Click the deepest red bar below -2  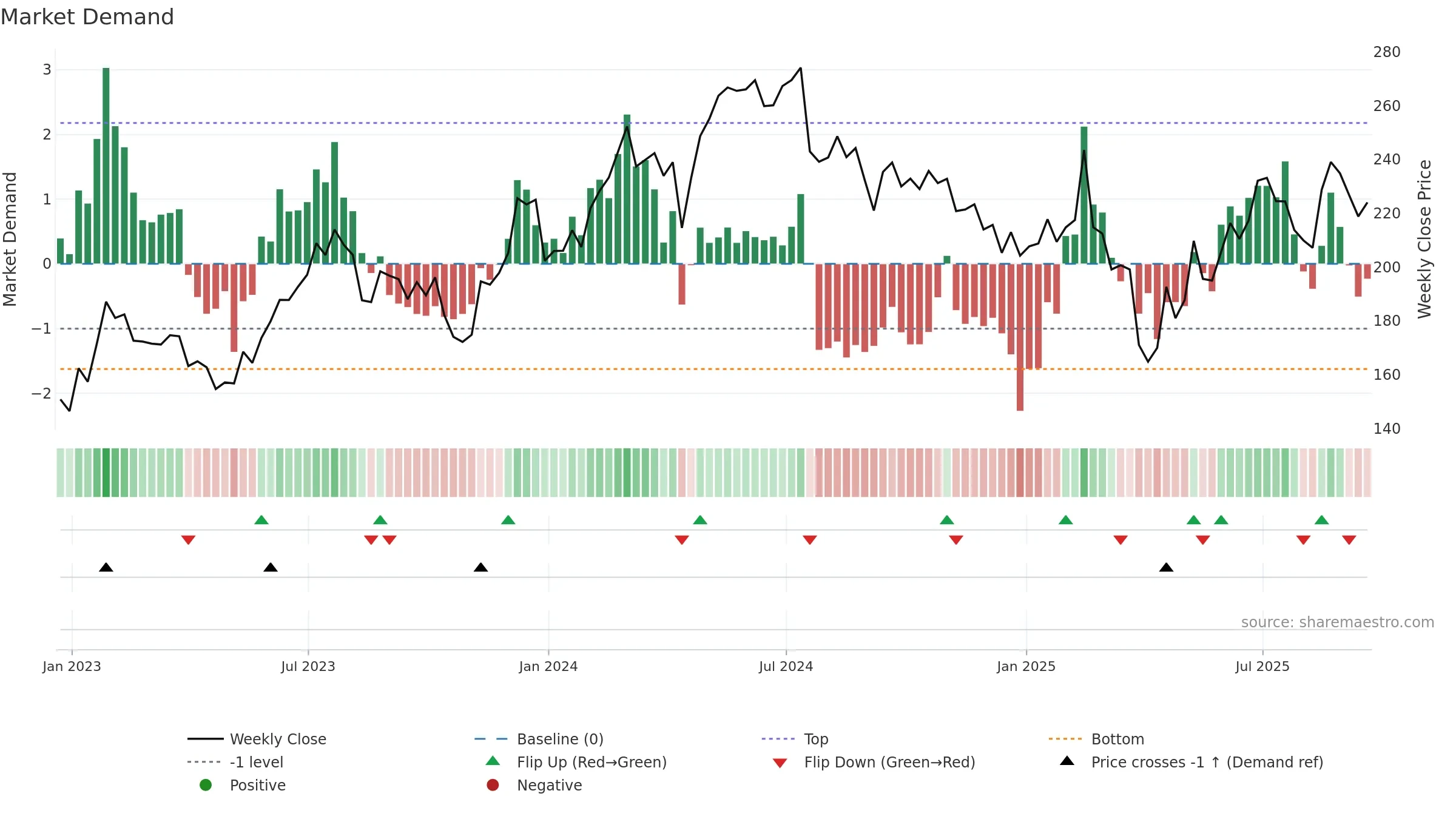point(1020,337)
